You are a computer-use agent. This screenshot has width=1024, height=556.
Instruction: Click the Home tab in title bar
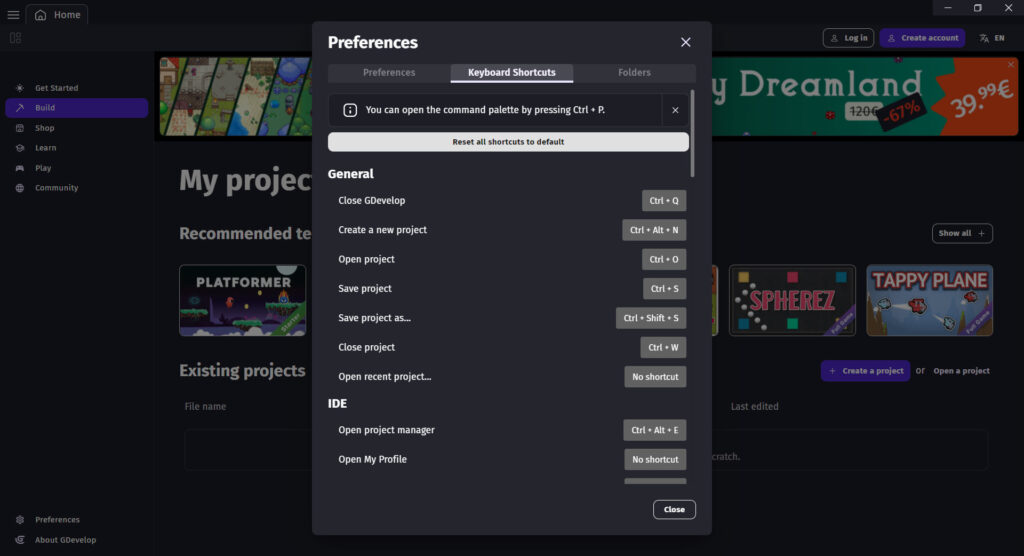tap(57, 15)
